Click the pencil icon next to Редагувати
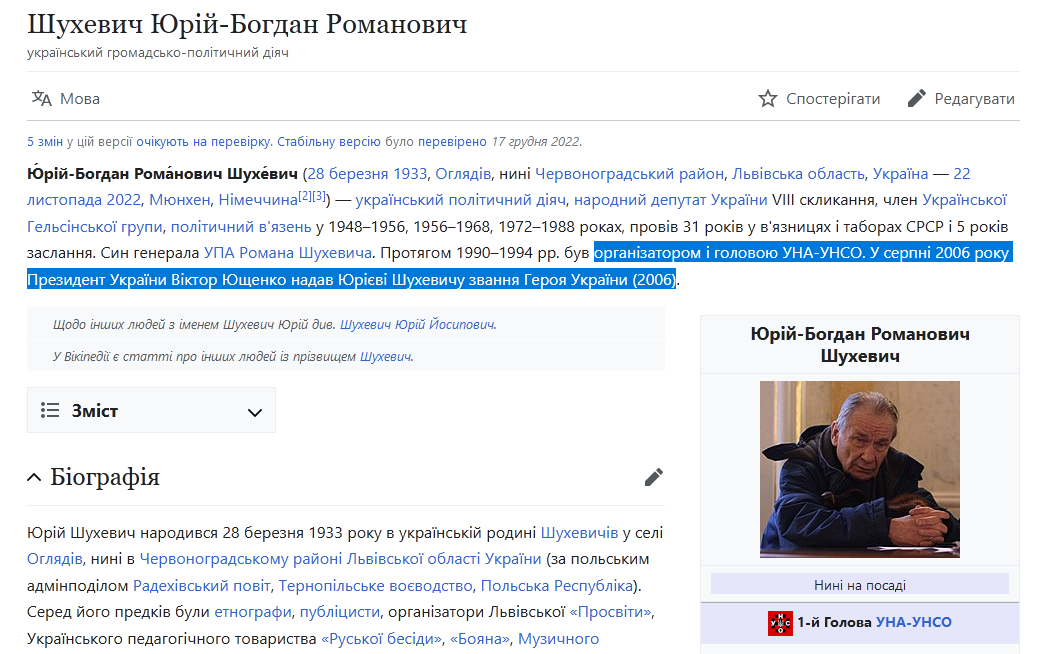1040x654 pixels. [916, 99]
